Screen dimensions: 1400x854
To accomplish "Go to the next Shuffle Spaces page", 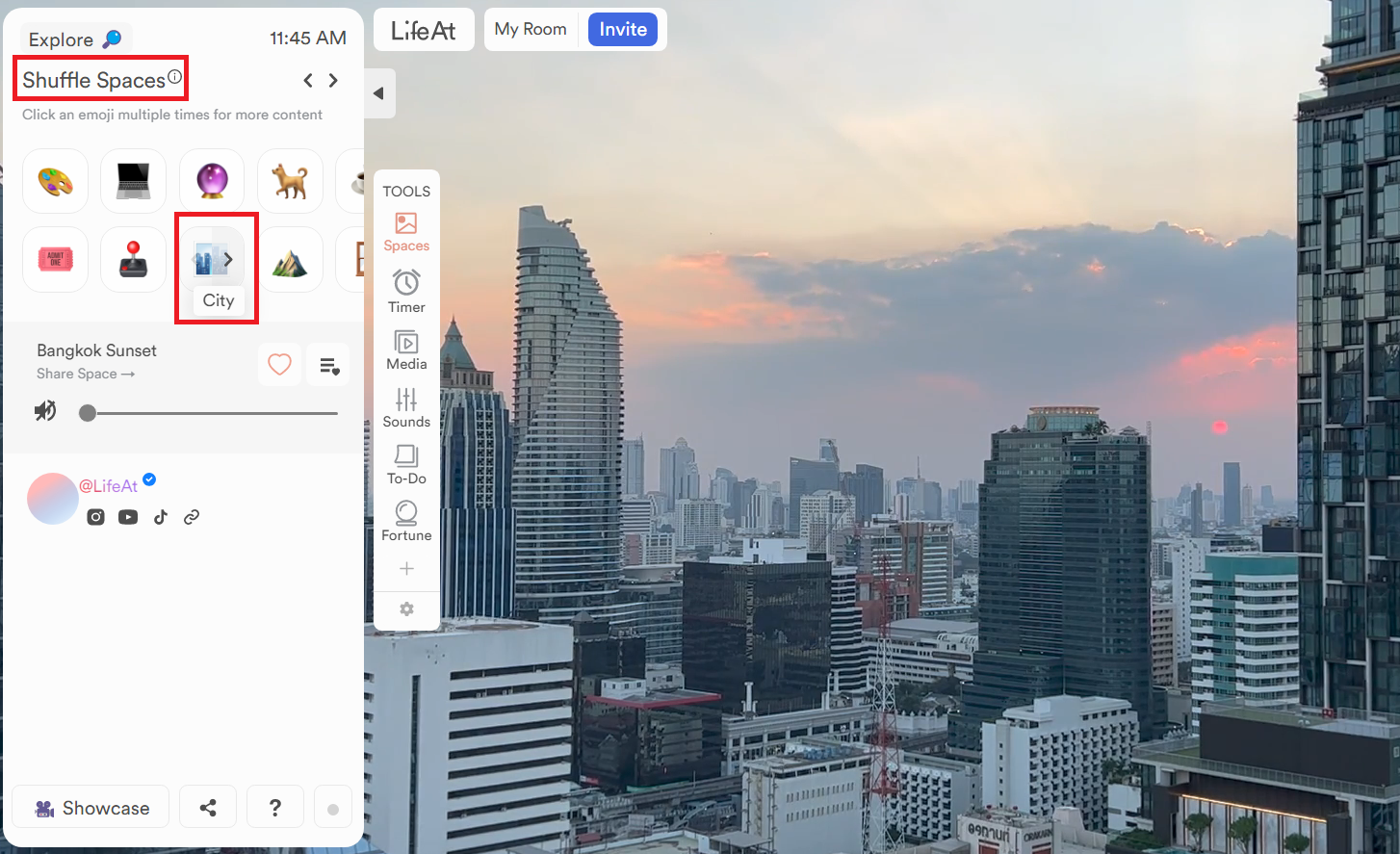I will click(333, 80).
